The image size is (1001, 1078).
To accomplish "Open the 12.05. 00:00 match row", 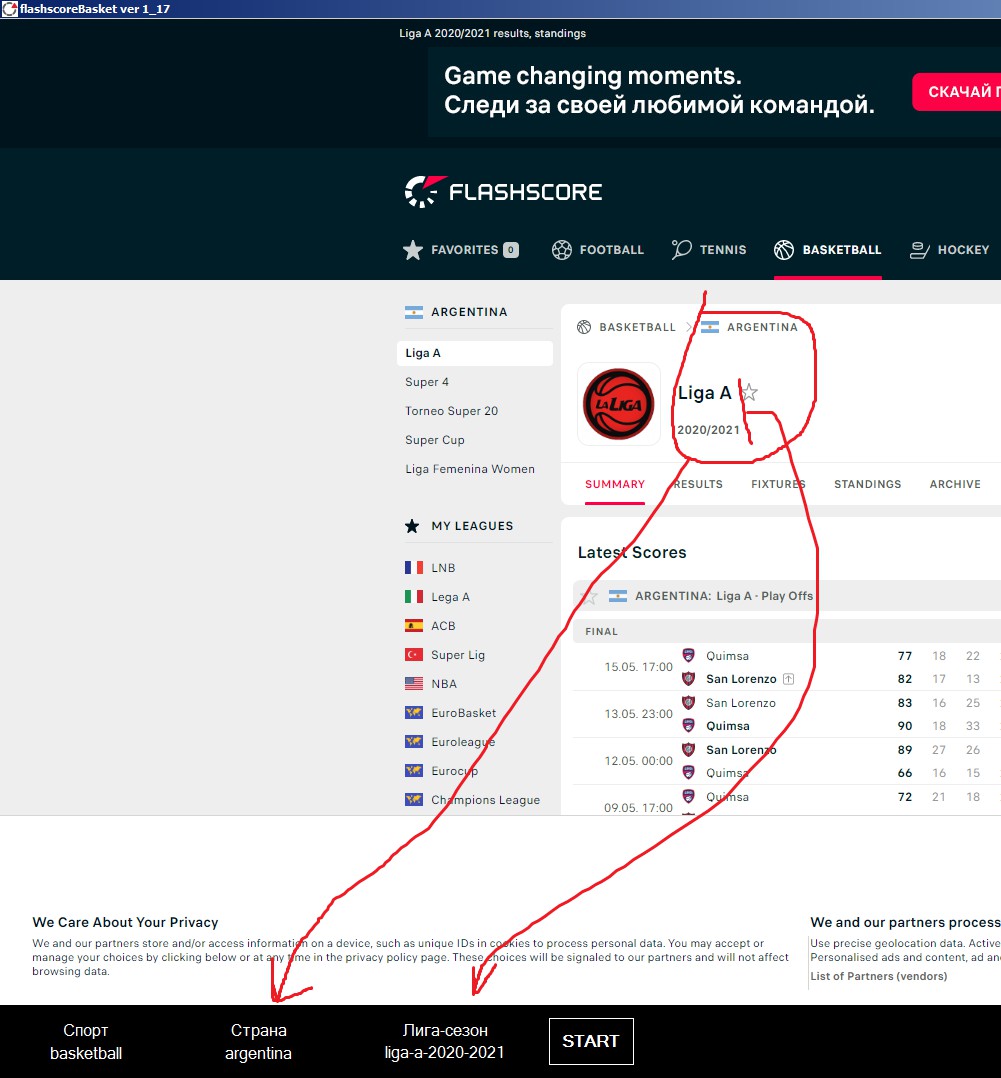I will click(x=786, y=761).
